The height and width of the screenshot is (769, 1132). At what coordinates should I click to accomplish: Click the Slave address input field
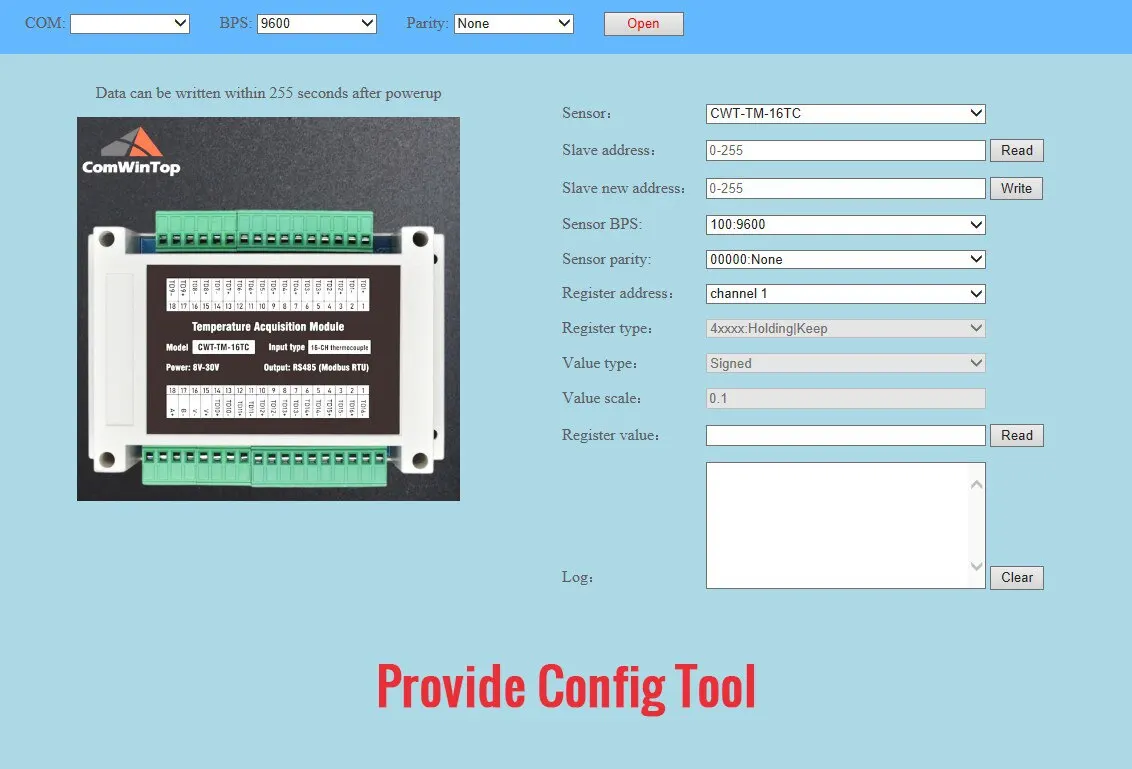(x=845, y=151)
